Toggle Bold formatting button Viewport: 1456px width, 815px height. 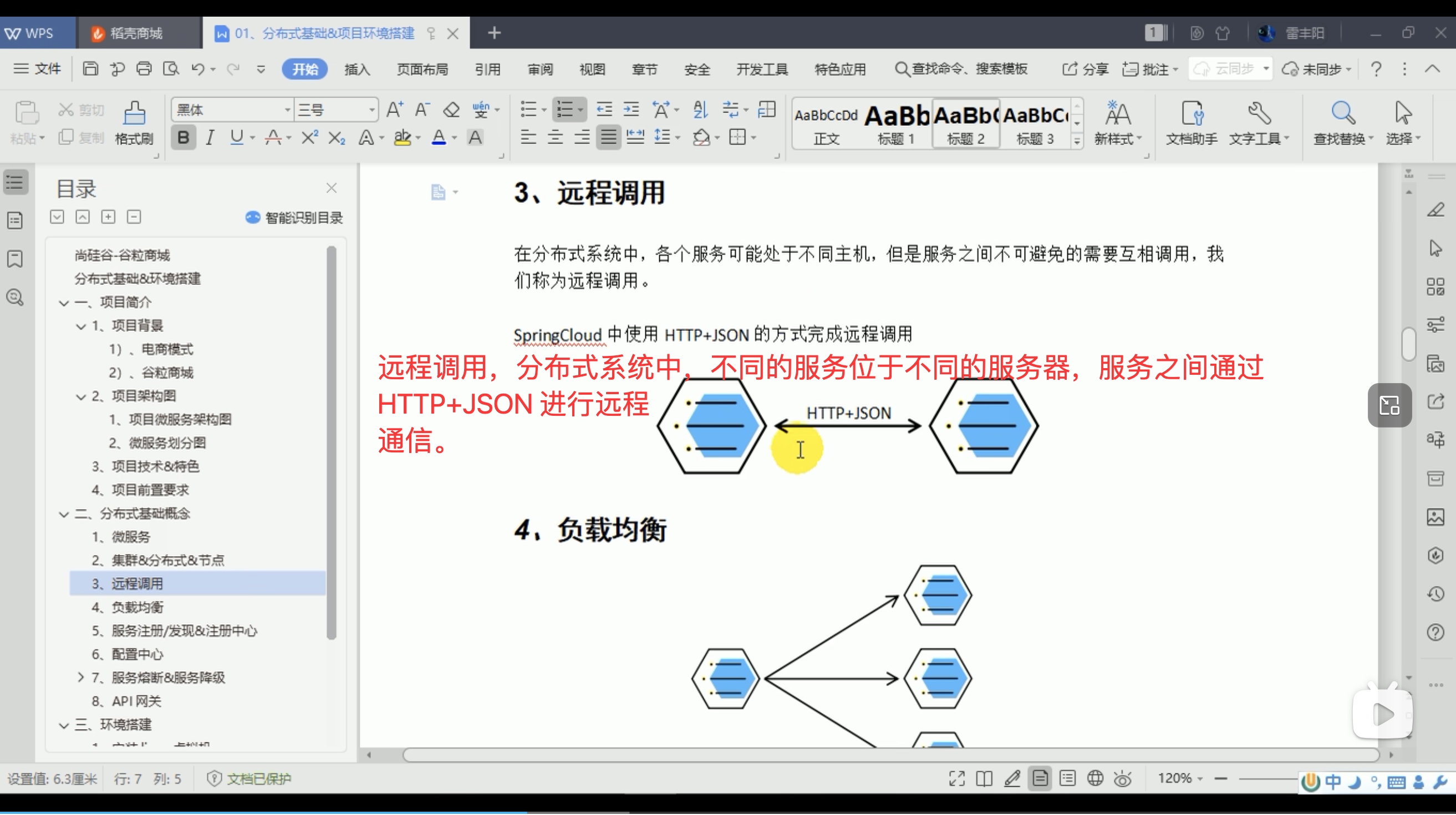click(183, 137)
